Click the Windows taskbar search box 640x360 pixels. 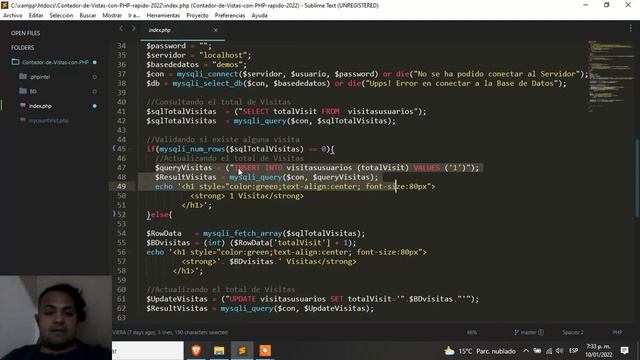pyautogui.click(x=148, y=351)
